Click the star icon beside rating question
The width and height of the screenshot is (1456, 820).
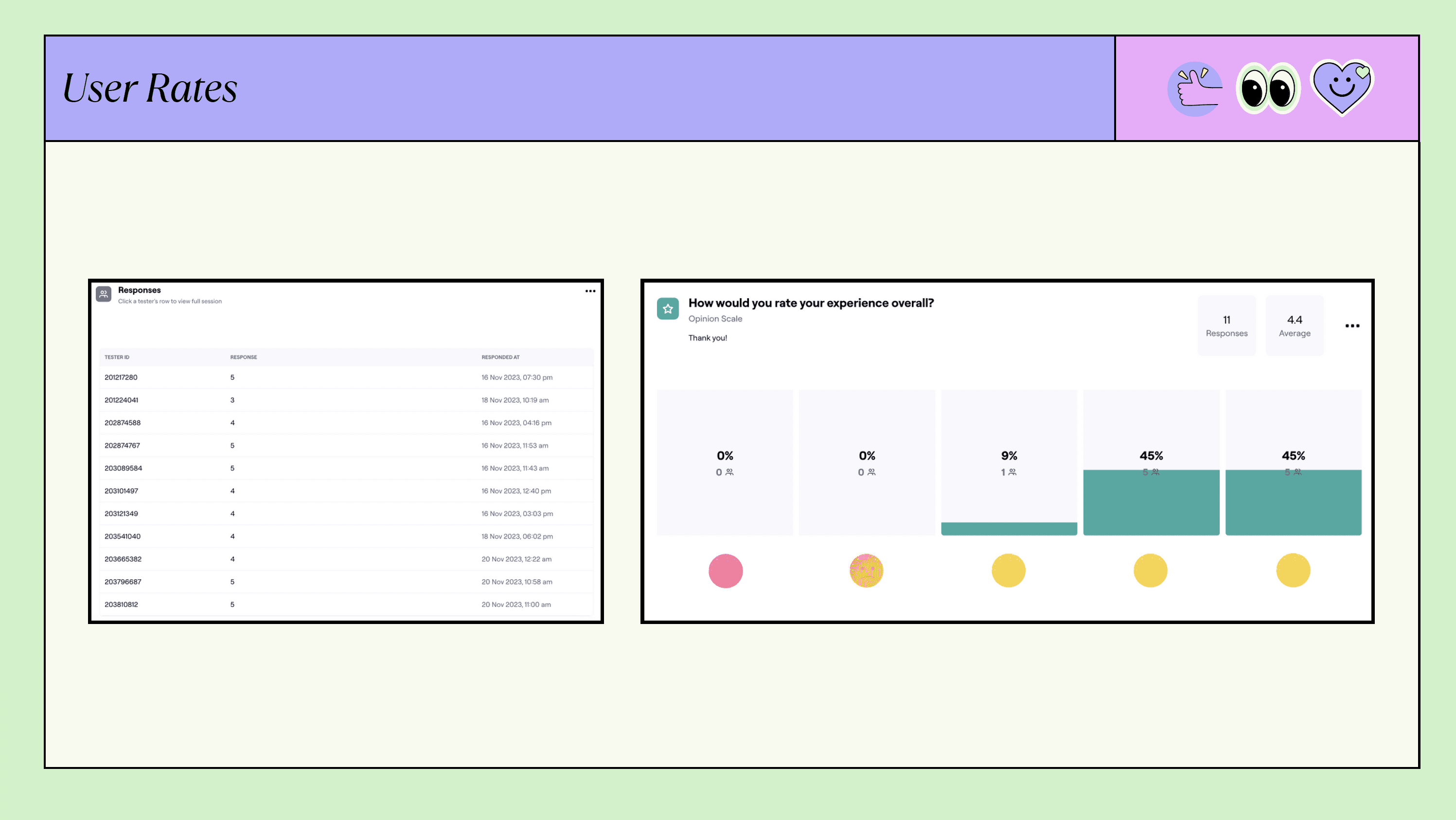[x=668, y=308]
